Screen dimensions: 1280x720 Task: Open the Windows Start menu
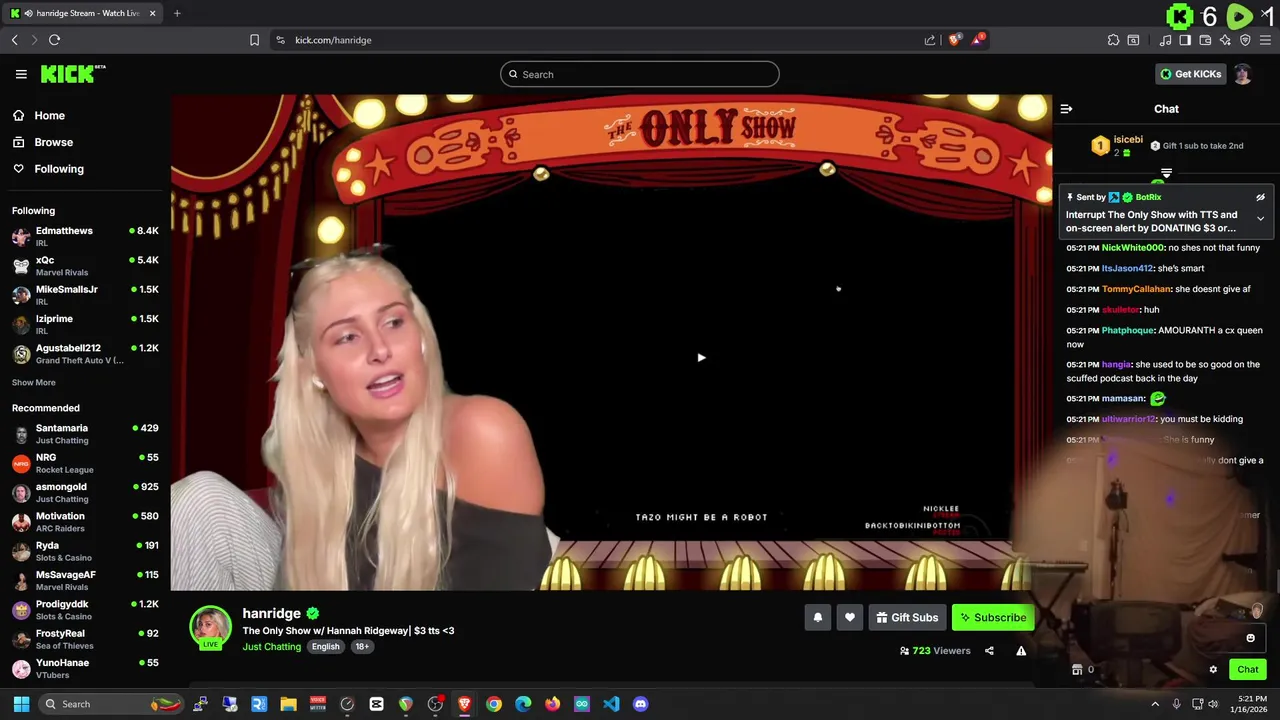click(21, 704)
